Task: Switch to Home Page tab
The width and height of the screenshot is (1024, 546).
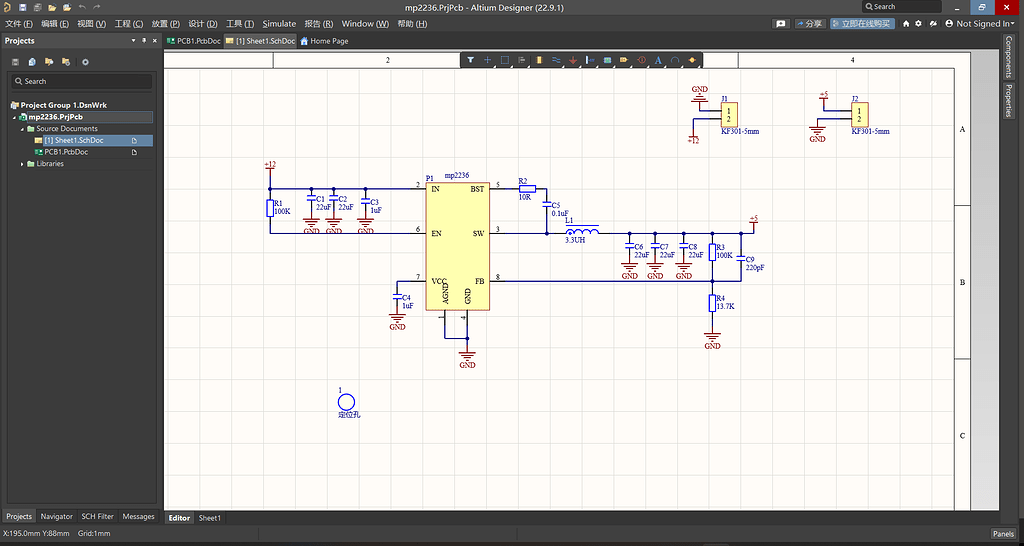Action: [x=325, y=40]
